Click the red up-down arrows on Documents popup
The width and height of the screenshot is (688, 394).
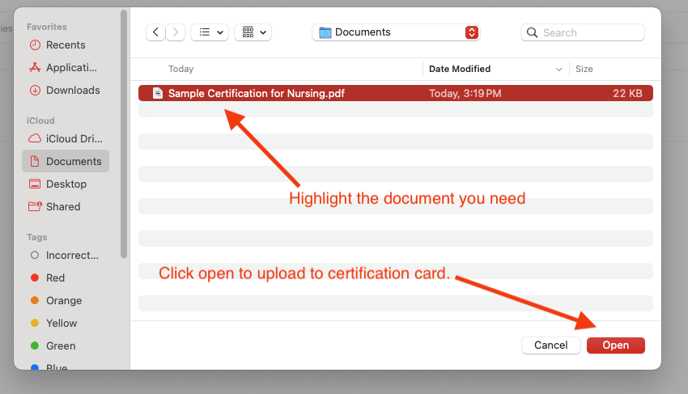point(472,32)
